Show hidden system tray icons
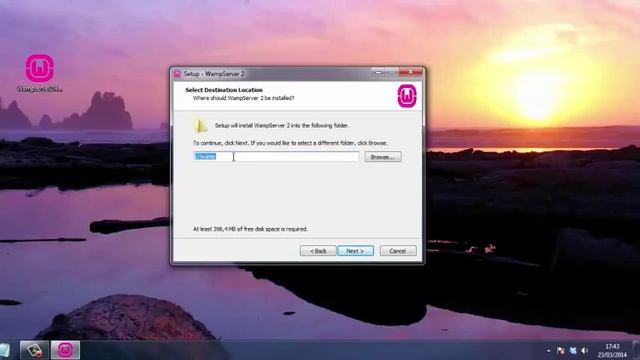The image size is (640, 360). tap(549, 351)
